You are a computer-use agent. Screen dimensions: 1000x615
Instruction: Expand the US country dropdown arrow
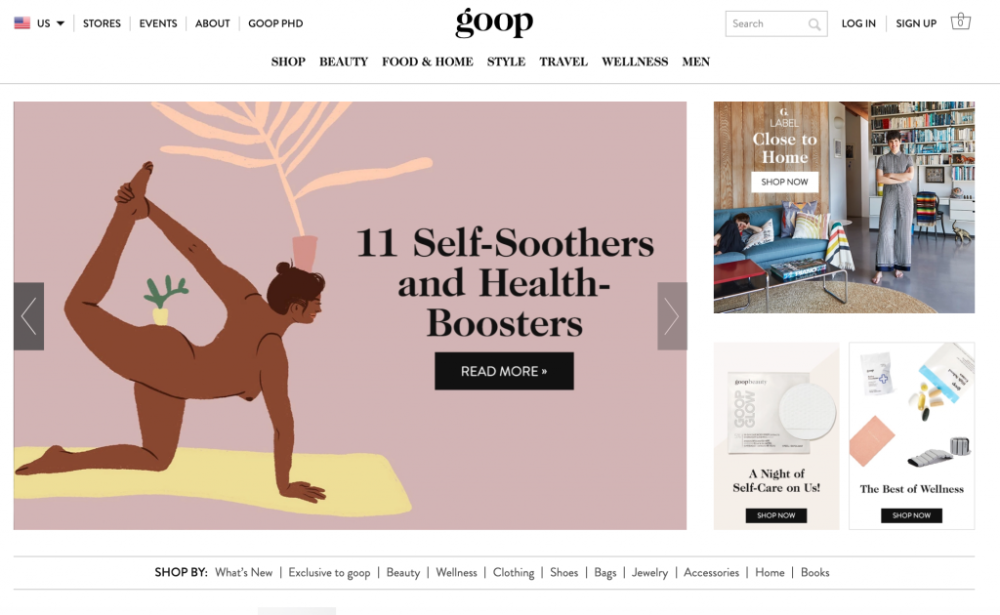61,24
